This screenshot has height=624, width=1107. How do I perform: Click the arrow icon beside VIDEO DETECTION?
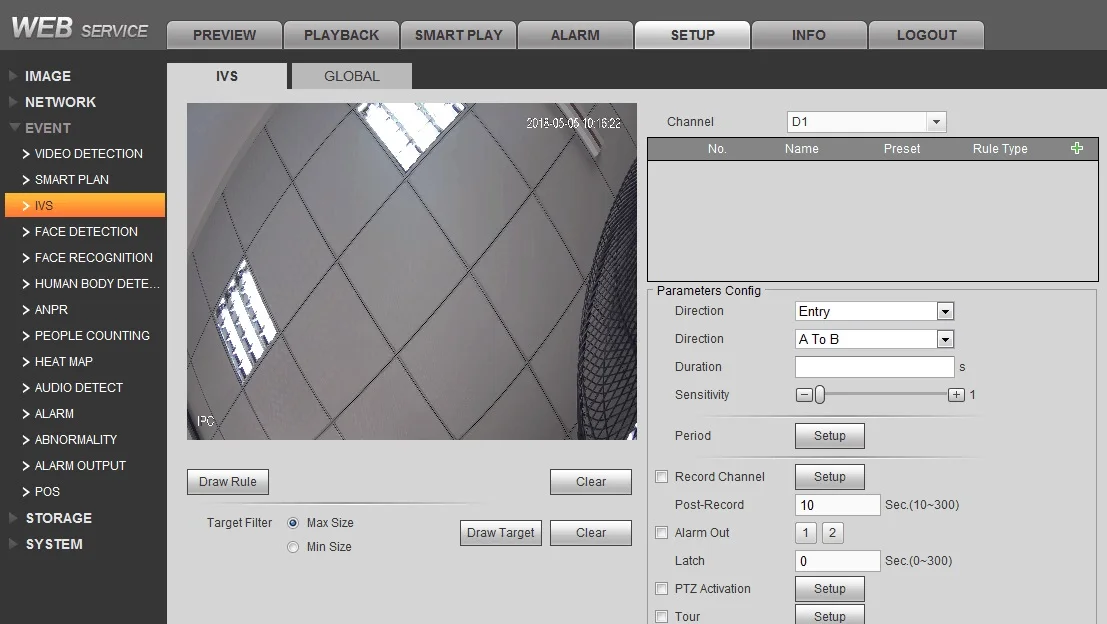click(x=26, y=154)
